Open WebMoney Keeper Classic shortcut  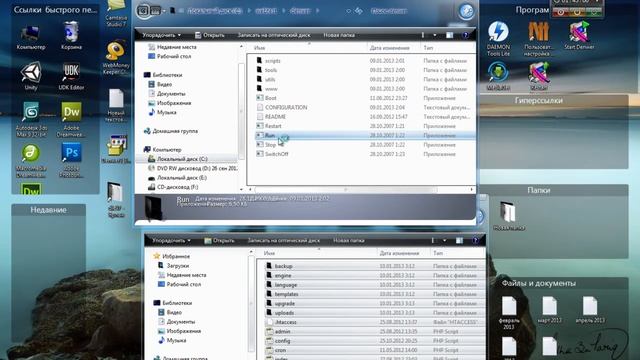[116, 57]
